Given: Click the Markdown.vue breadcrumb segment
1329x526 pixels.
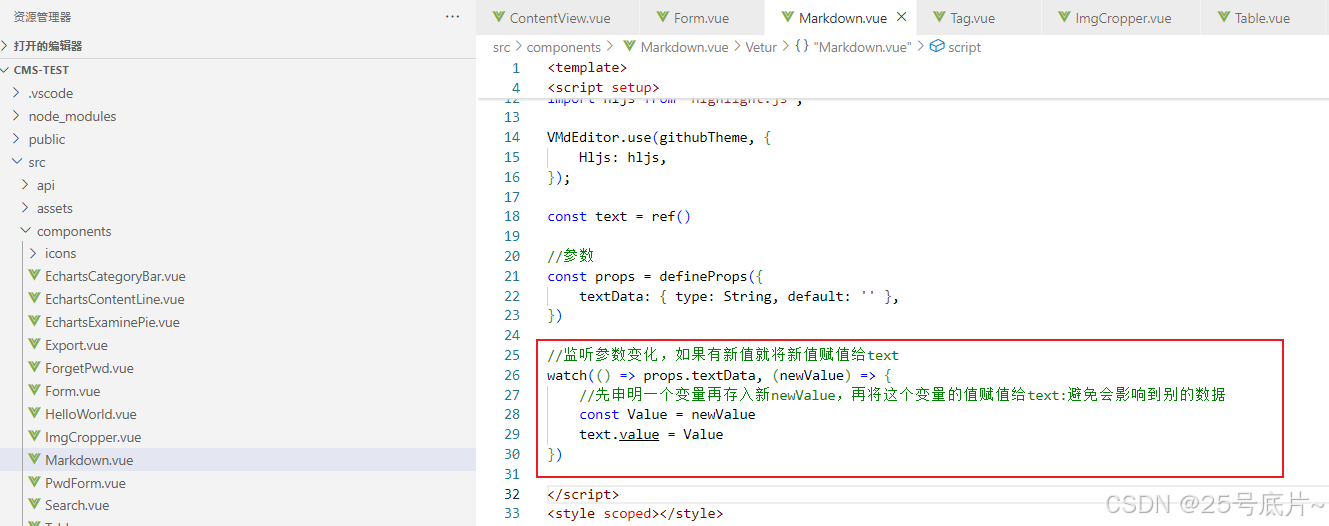Looking at the screenshot, I should 684,47.
